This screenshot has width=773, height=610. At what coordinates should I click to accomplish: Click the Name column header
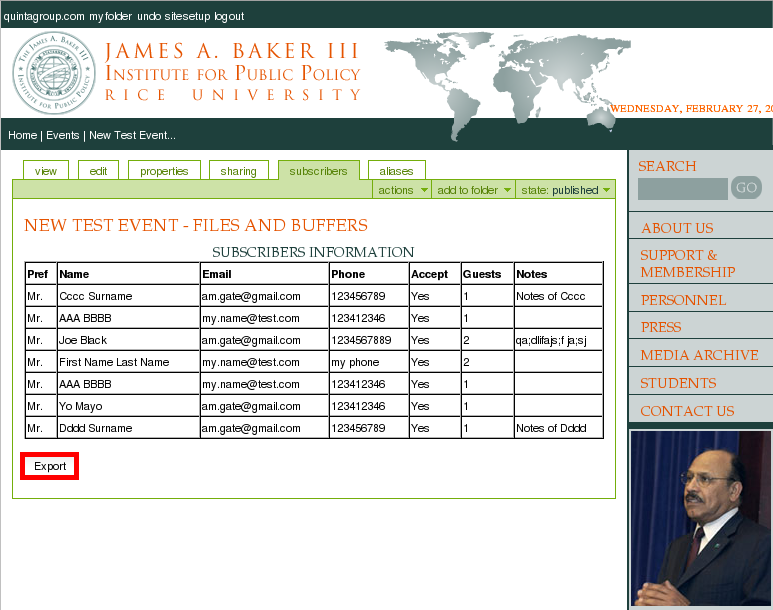[x=128, y=274]
